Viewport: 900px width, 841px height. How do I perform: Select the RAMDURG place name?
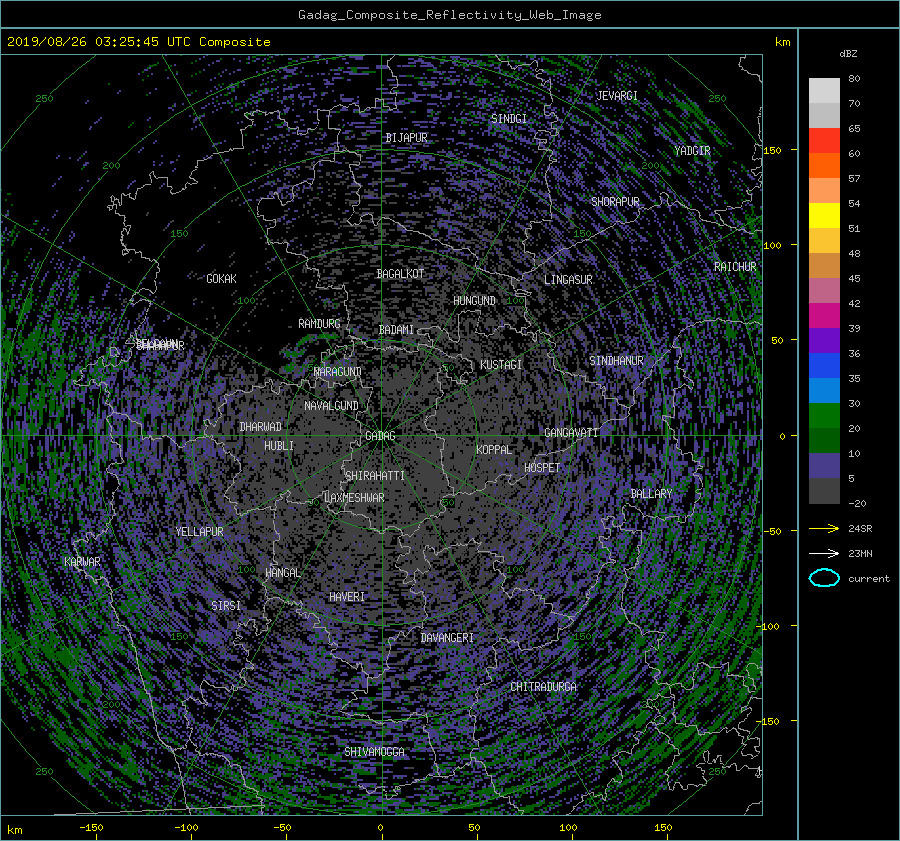point(319,324)
